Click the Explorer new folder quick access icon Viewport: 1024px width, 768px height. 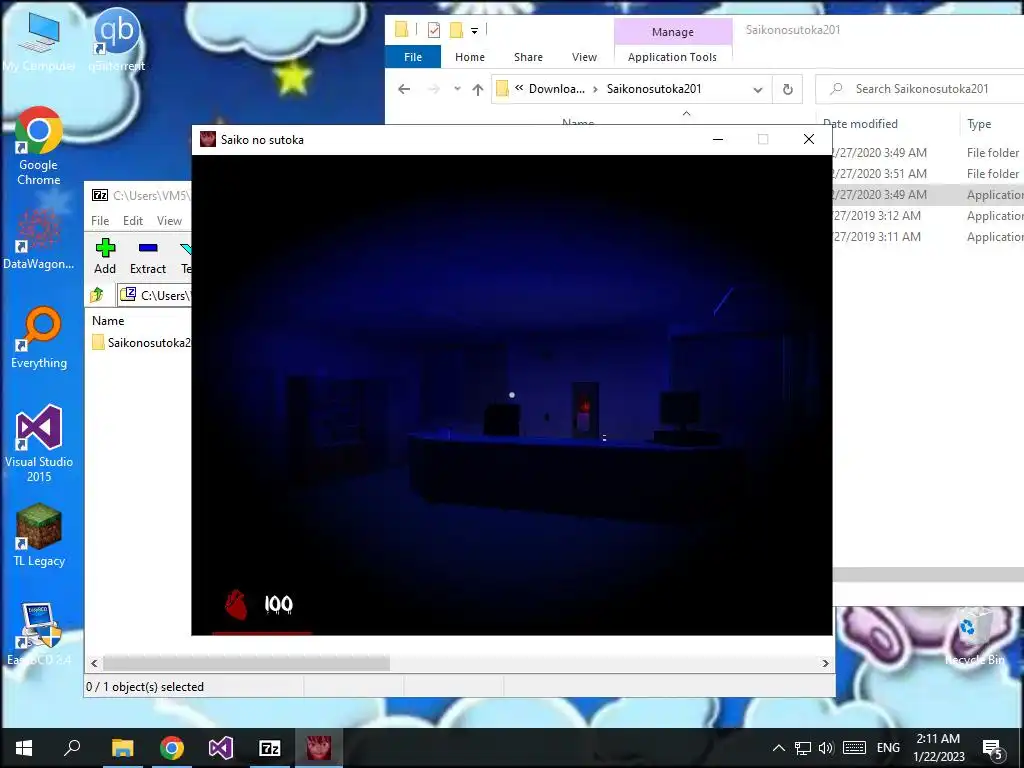pos(456,30)
